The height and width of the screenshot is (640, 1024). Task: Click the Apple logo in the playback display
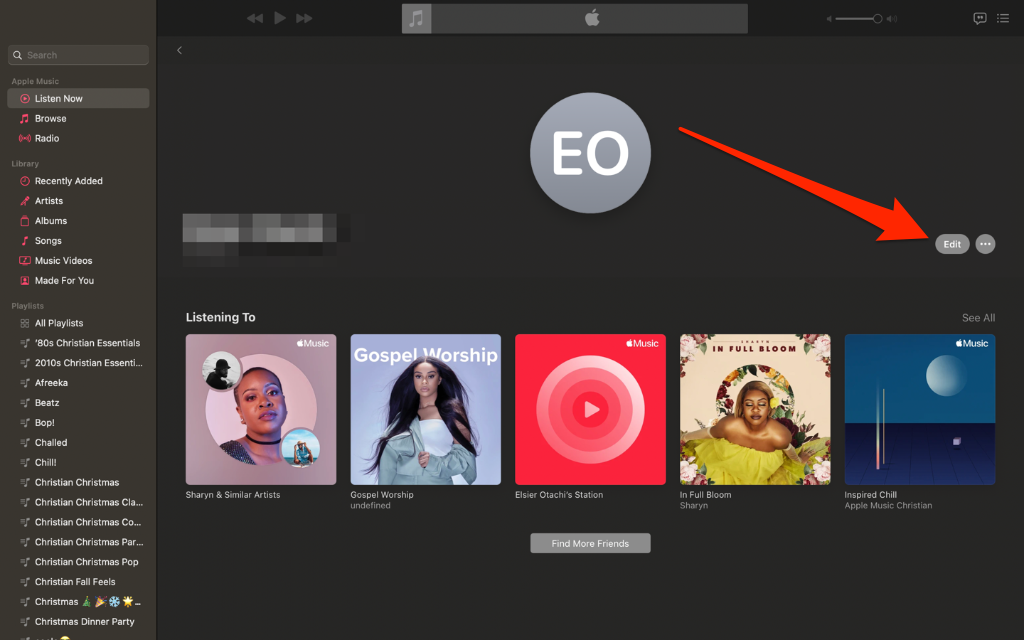pos(592,18)
